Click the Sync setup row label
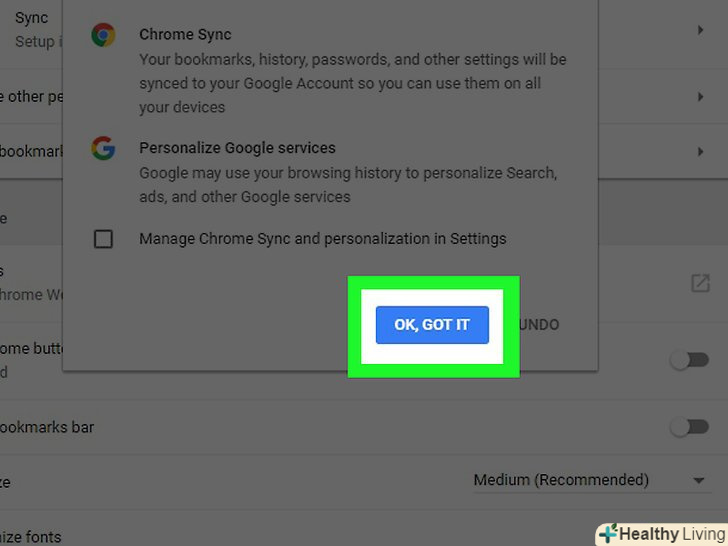The image size is (728, 546). [x=30, y=20]
